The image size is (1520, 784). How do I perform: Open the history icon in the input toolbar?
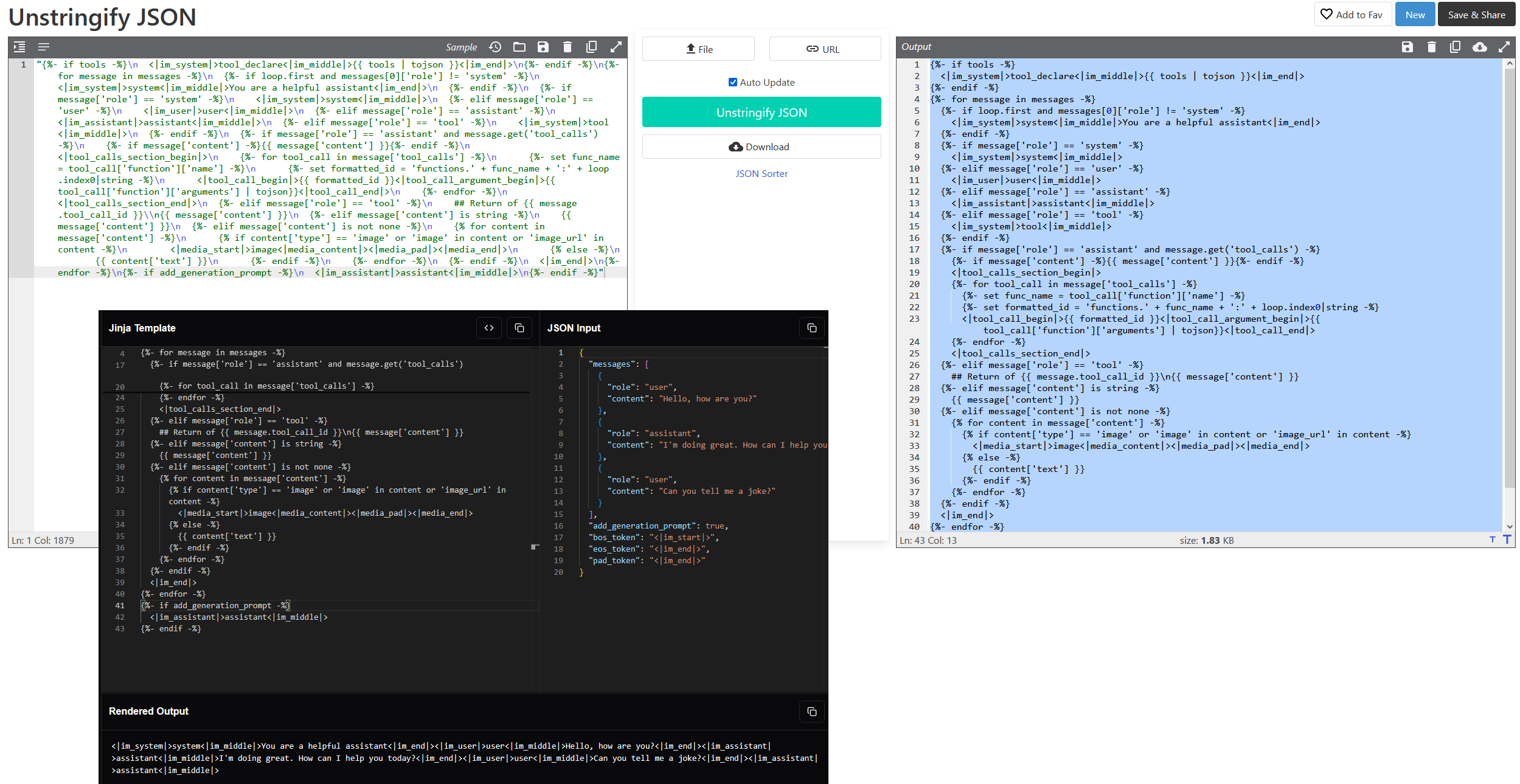click(x=496, y=47)
